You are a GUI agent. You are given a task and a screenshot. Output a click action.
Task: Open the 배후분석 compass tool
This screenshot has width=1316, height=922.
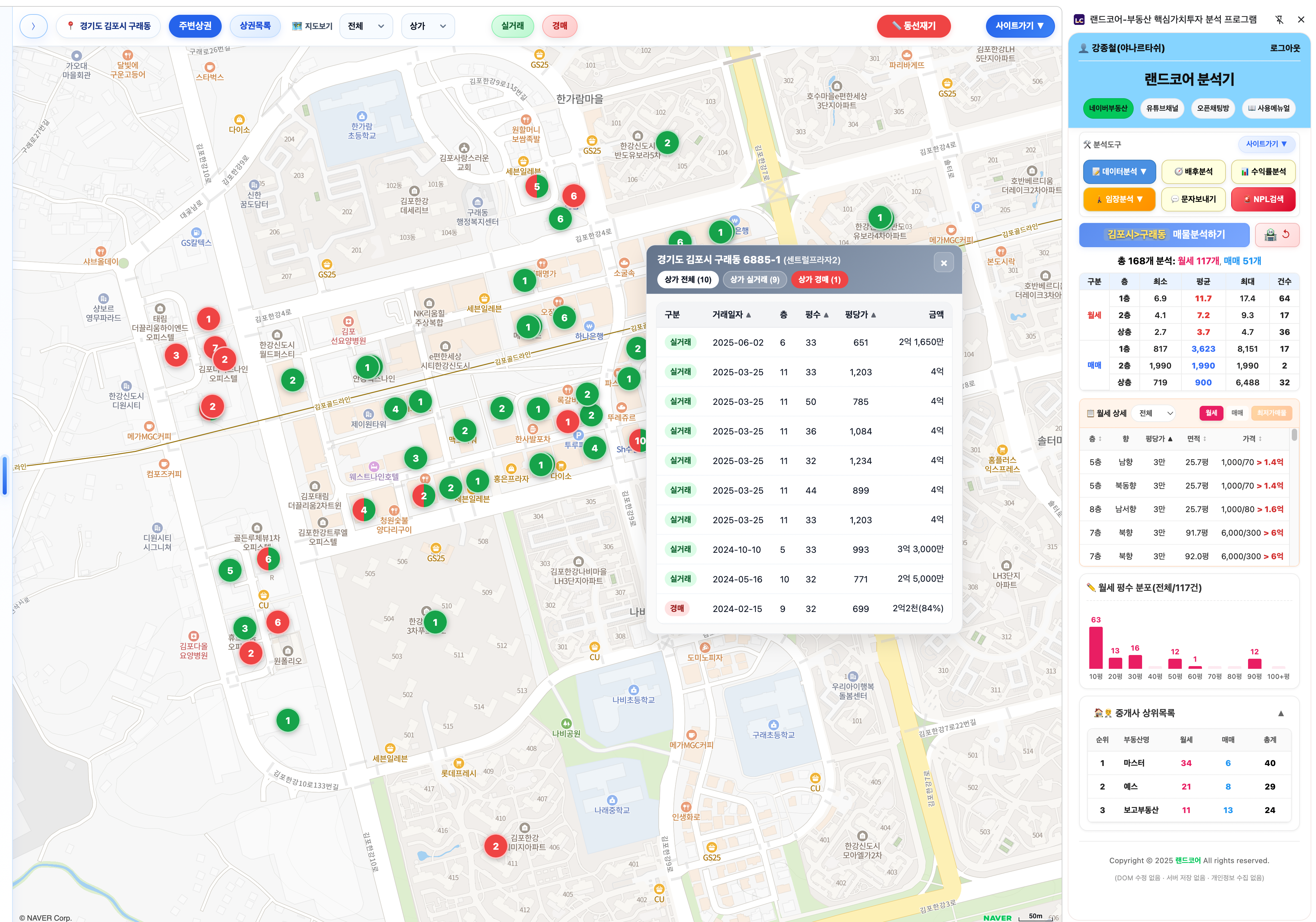point(1193,171)
